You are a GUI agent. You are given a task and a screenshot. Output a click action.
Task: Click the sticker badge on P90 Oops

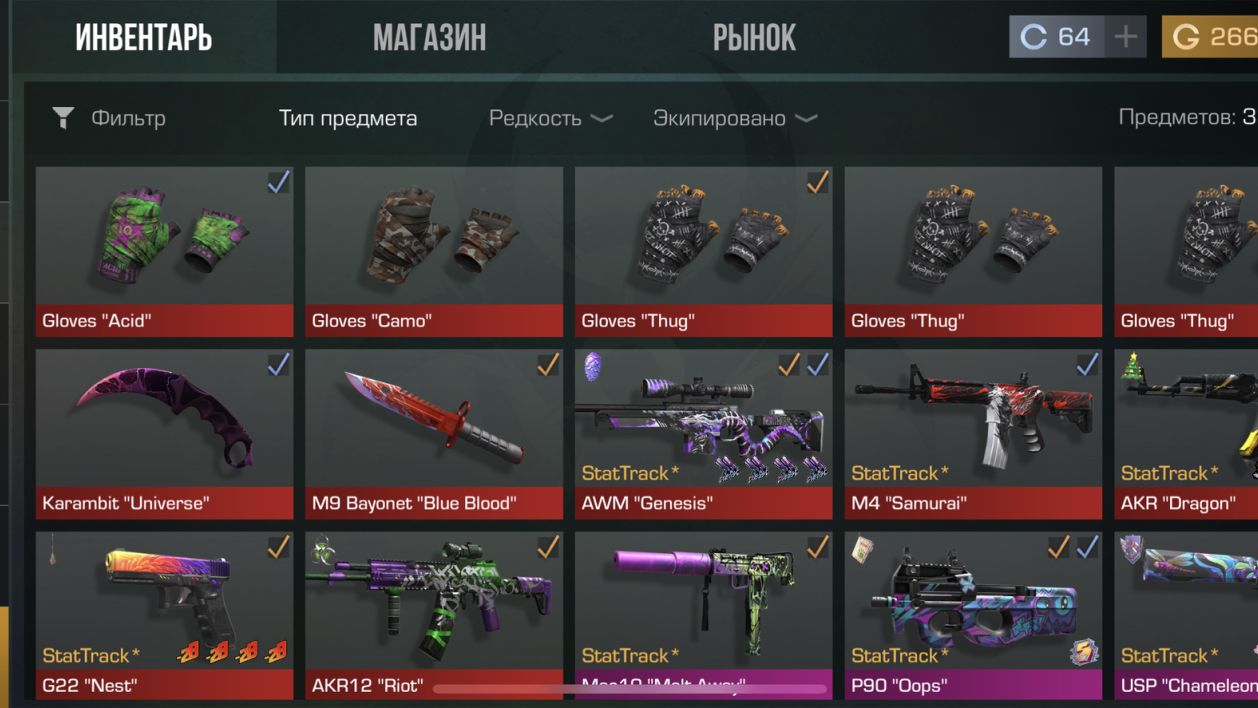tap(1083, 654)
